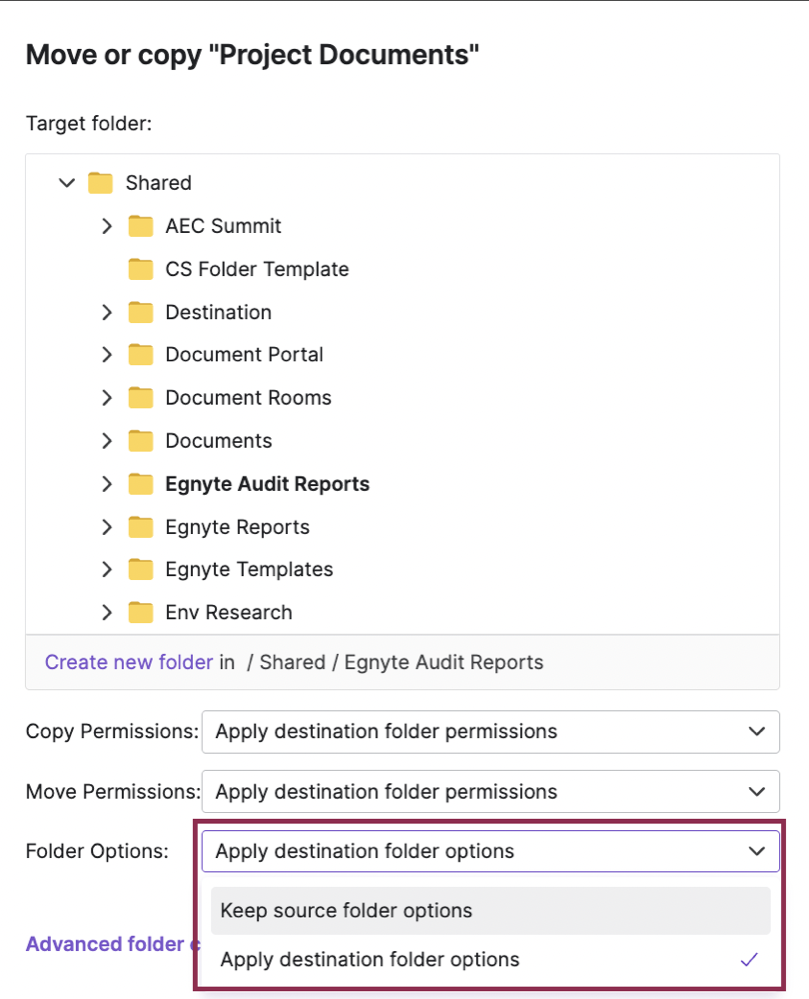Choose Apply destination folder options entry
Image resolution: width=809 pixels, height=999 pixels.
click(370, 960)
